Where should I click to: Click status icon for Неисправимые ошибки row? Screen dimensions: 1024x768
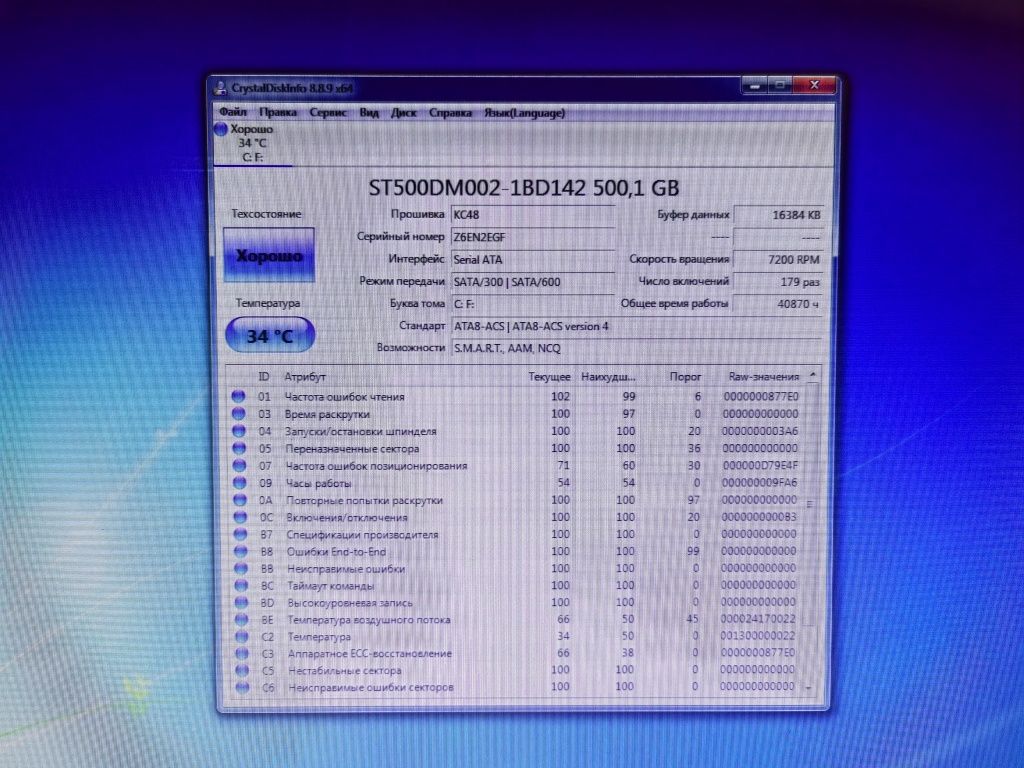[241, 568]
